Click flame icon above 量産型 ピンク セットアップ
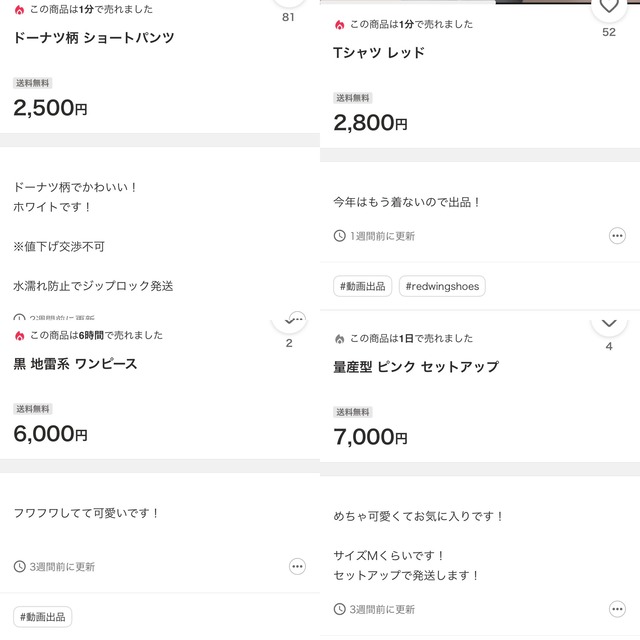640x640 pixels. point(339,339)
